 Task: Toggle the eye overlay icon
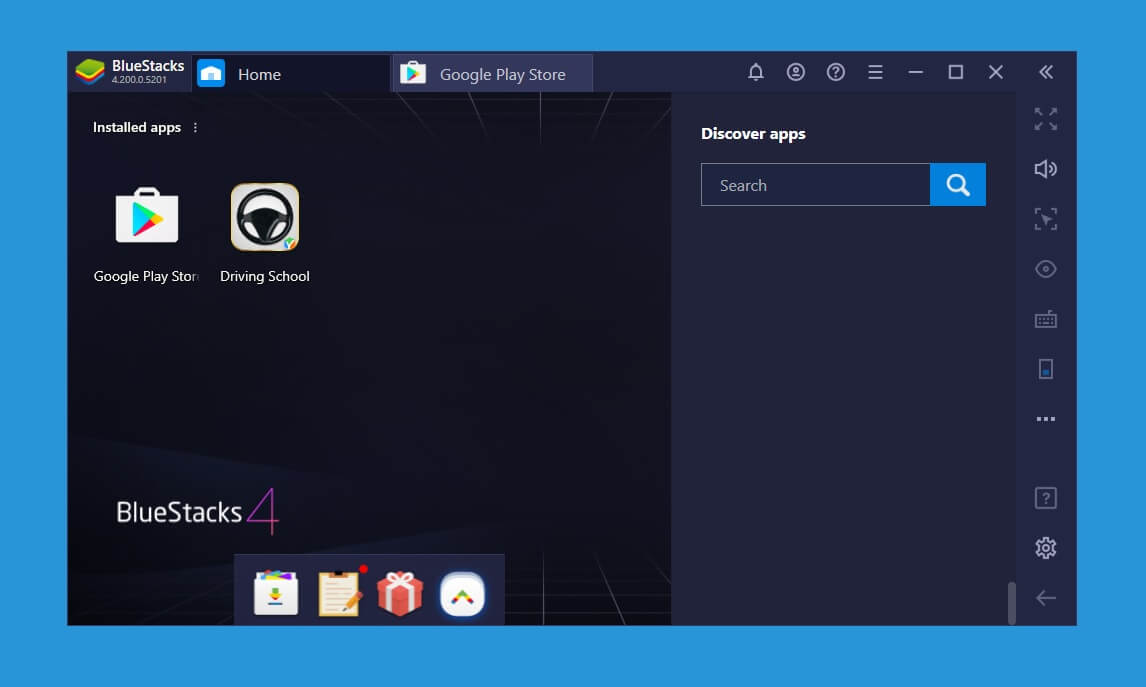tap(1046, 269)
